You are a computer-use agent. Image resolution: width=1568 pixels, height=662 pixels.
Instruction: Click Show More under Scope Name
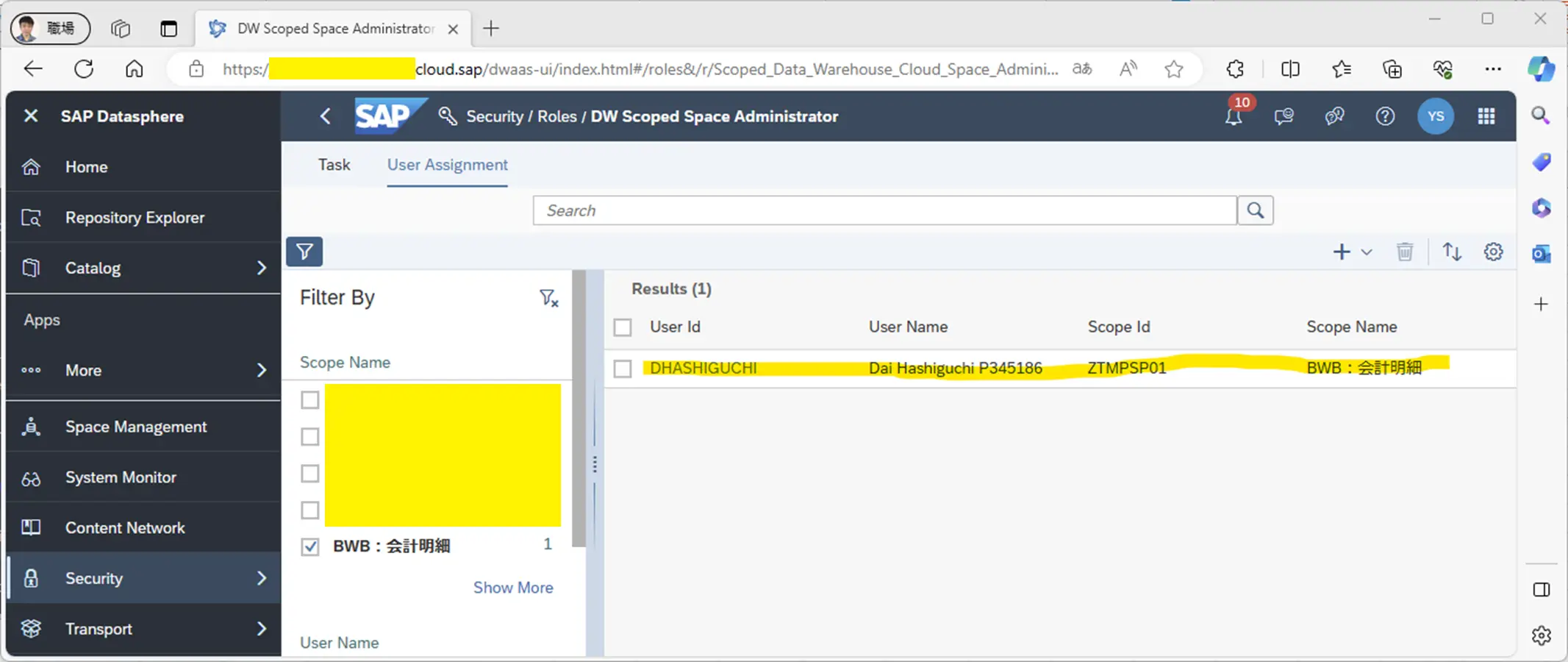(513, 588)
